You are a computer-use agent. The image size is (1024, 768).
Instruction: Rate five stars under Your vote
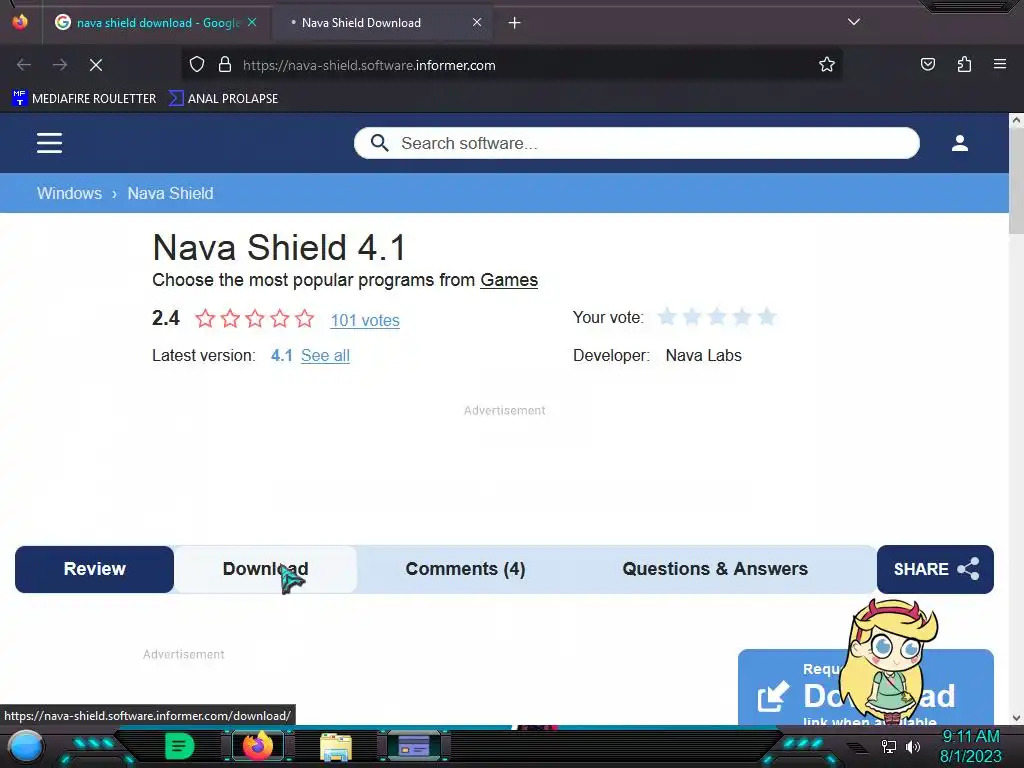pyautogui.click(x=767, y=317)
